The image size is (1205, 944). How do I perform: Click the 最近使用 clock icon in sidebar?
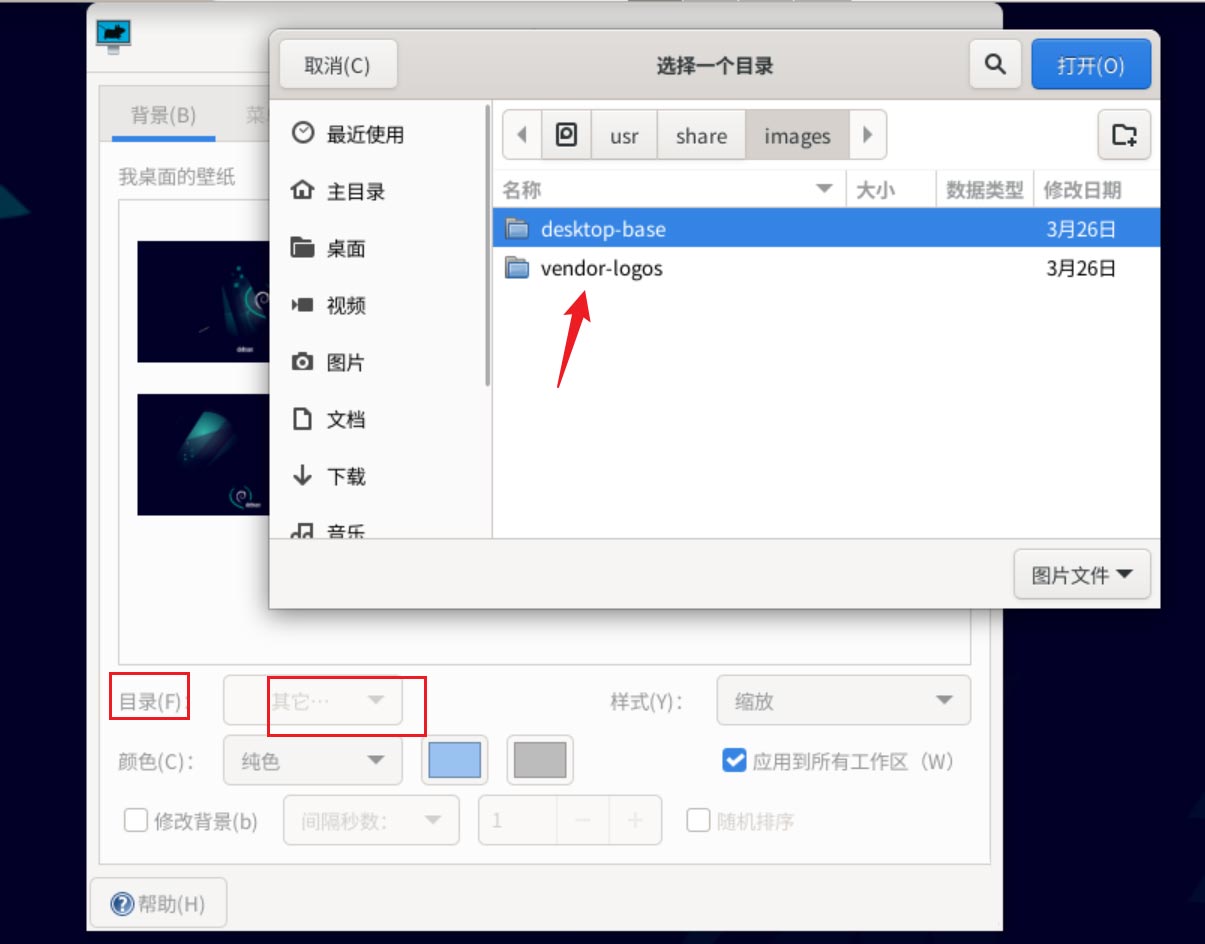pyautogui.click(x=302, y=133)
